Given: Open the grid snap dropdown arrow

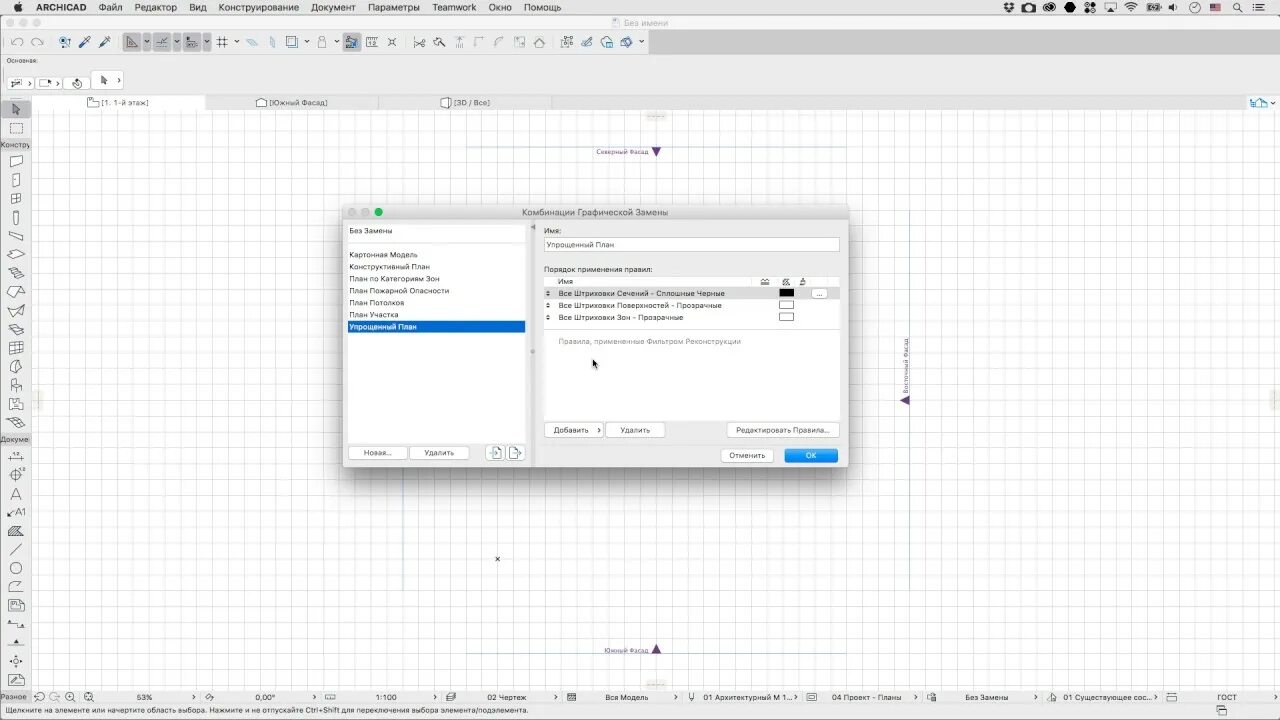Looking at the screenshot, I should point(237,42).
